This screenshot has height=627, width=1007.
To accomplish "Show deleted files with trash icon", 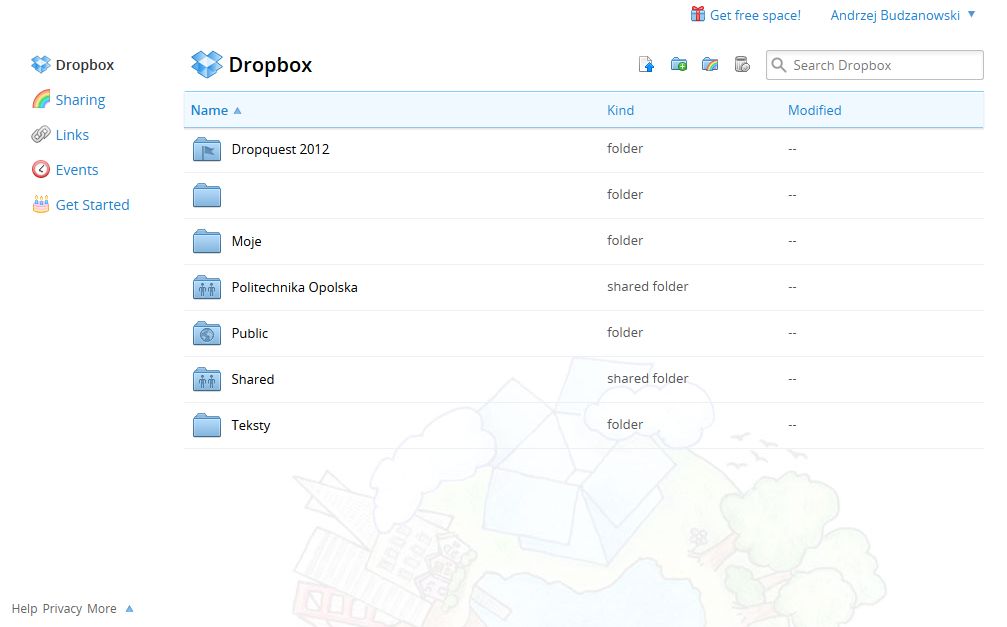I will tap(741, 65).
